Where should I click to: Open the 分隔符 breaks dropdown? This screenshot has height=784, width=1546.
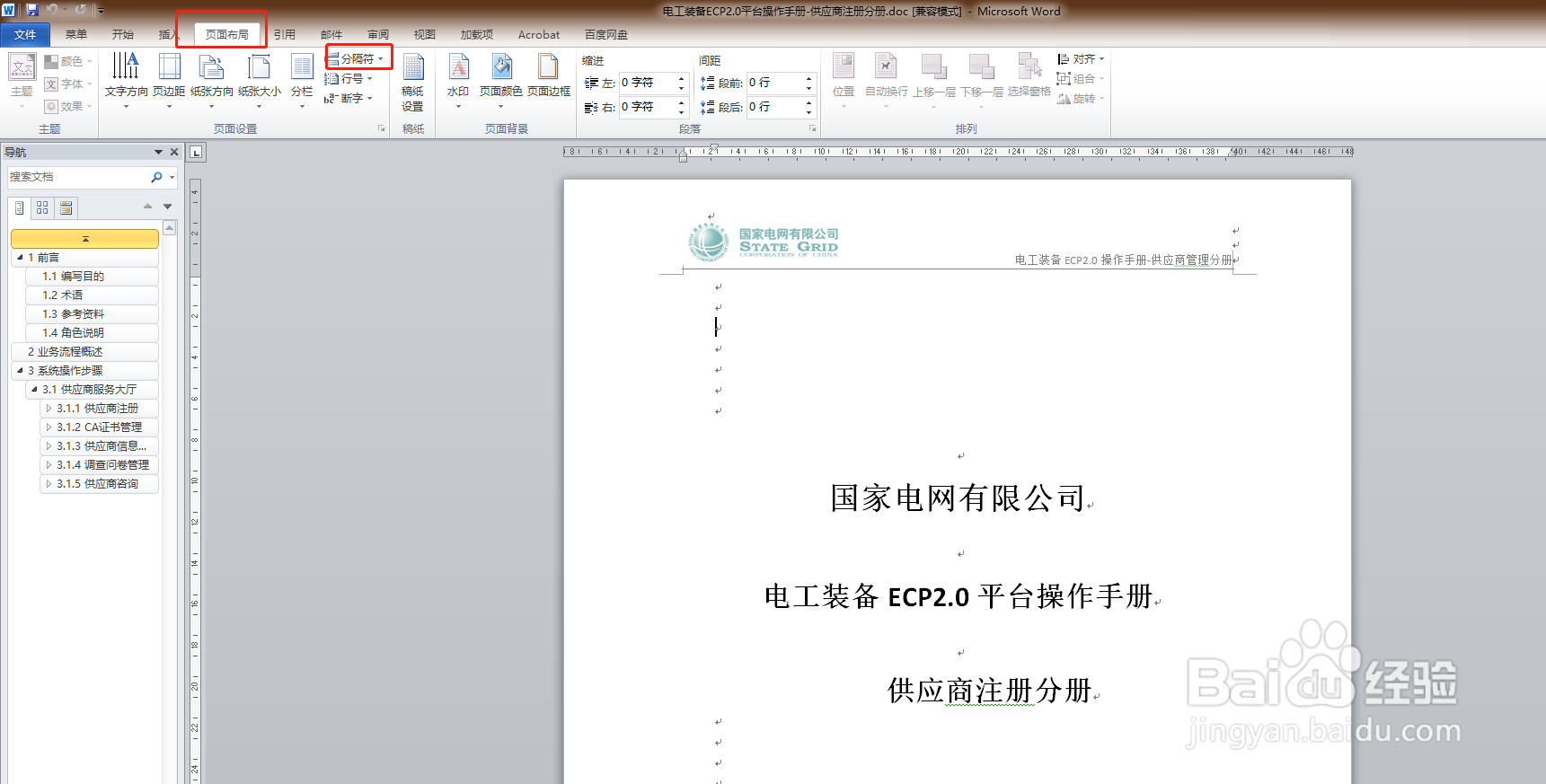click(358, 58)
